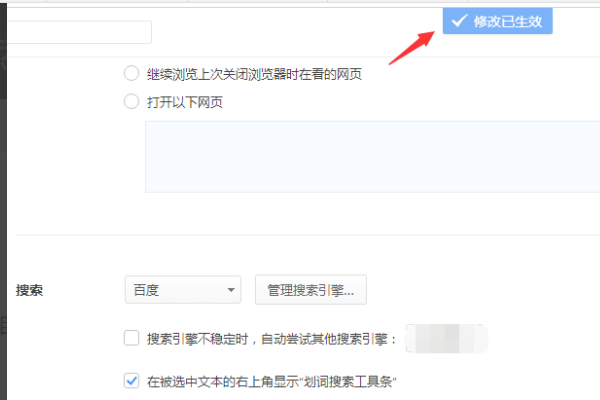Click the label text "打开以下网页"
Screen dimensions: 600x400
185,102
